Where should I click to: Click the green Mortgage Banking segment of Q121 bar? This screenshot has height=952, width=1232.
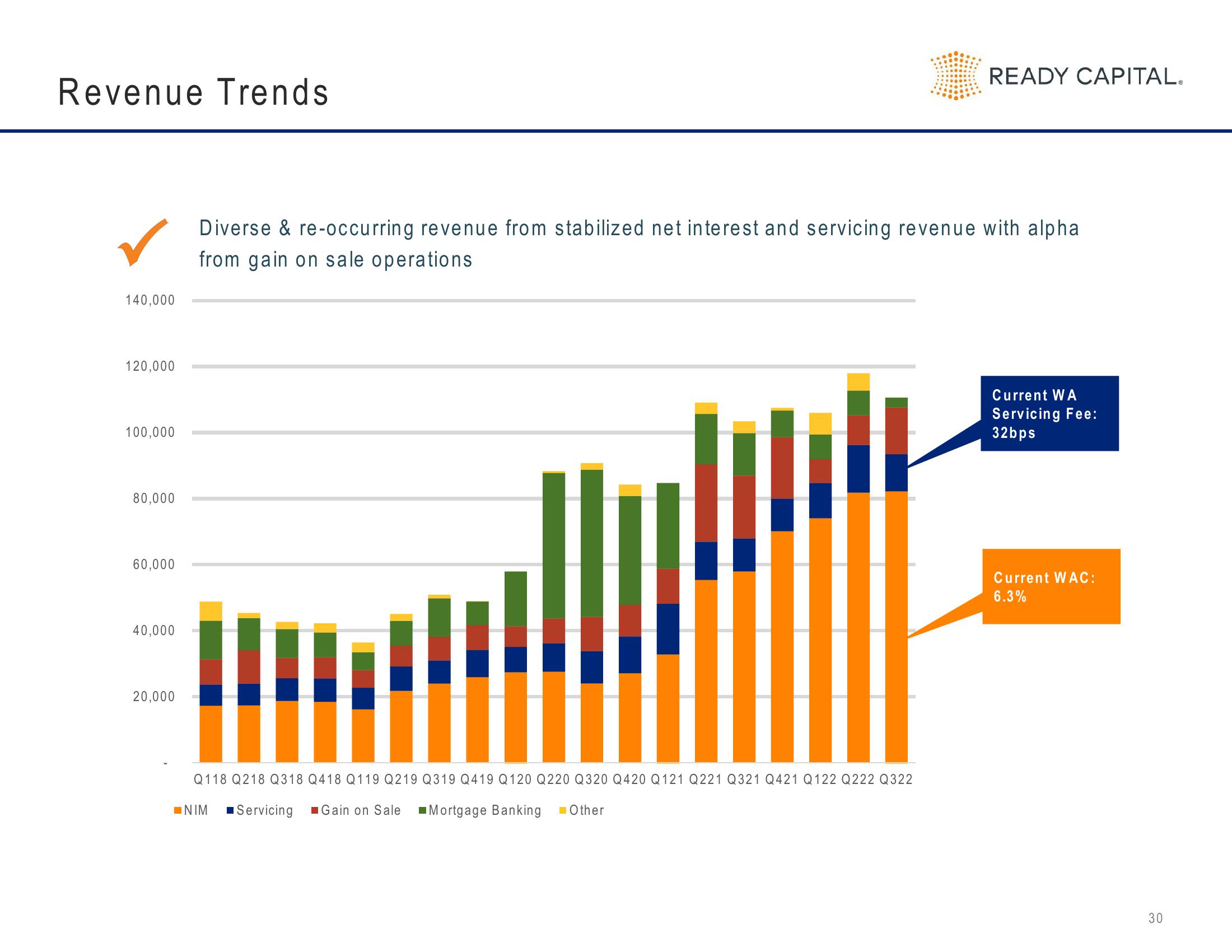pos(668,526)
